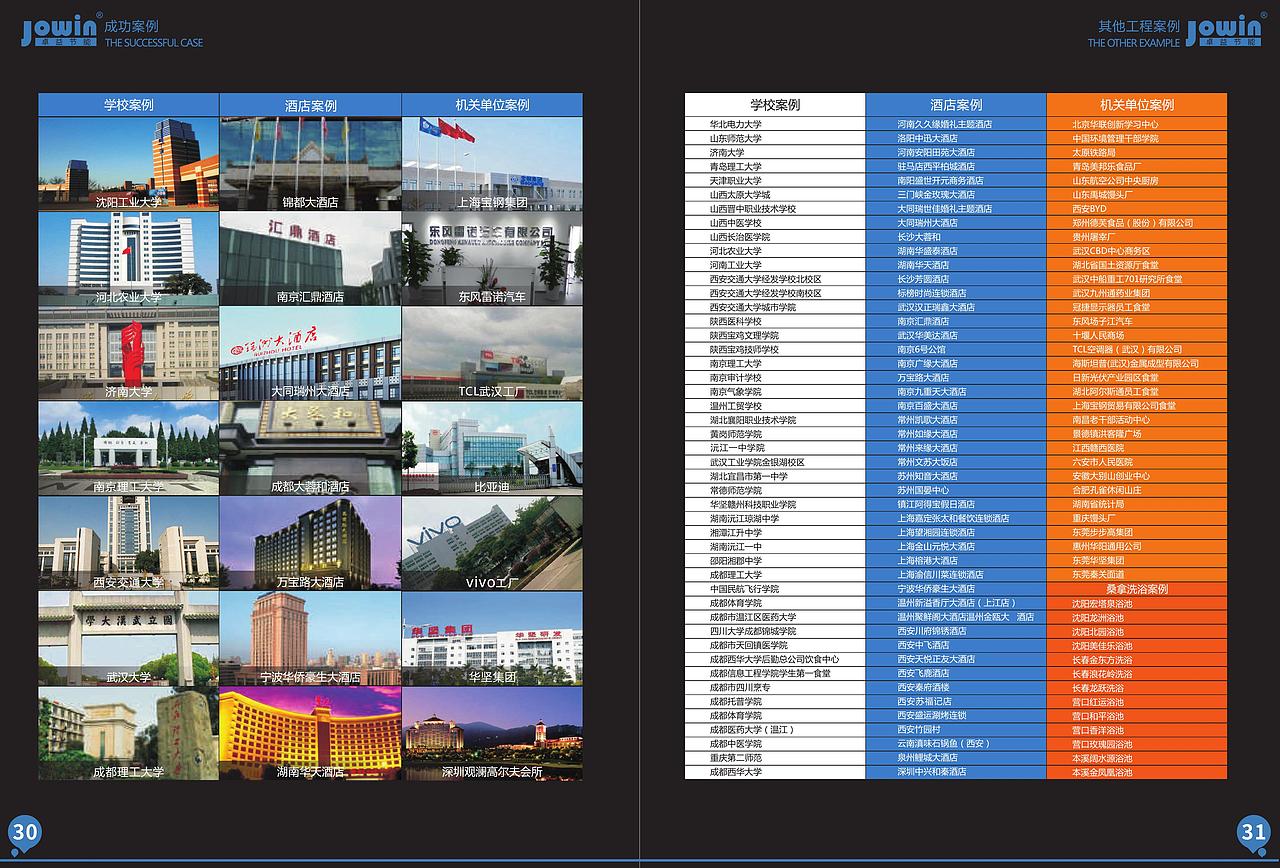Click the THE SUCCESSFUL CASE title
The image size is (1280, 868).
(x=154, y=43)
